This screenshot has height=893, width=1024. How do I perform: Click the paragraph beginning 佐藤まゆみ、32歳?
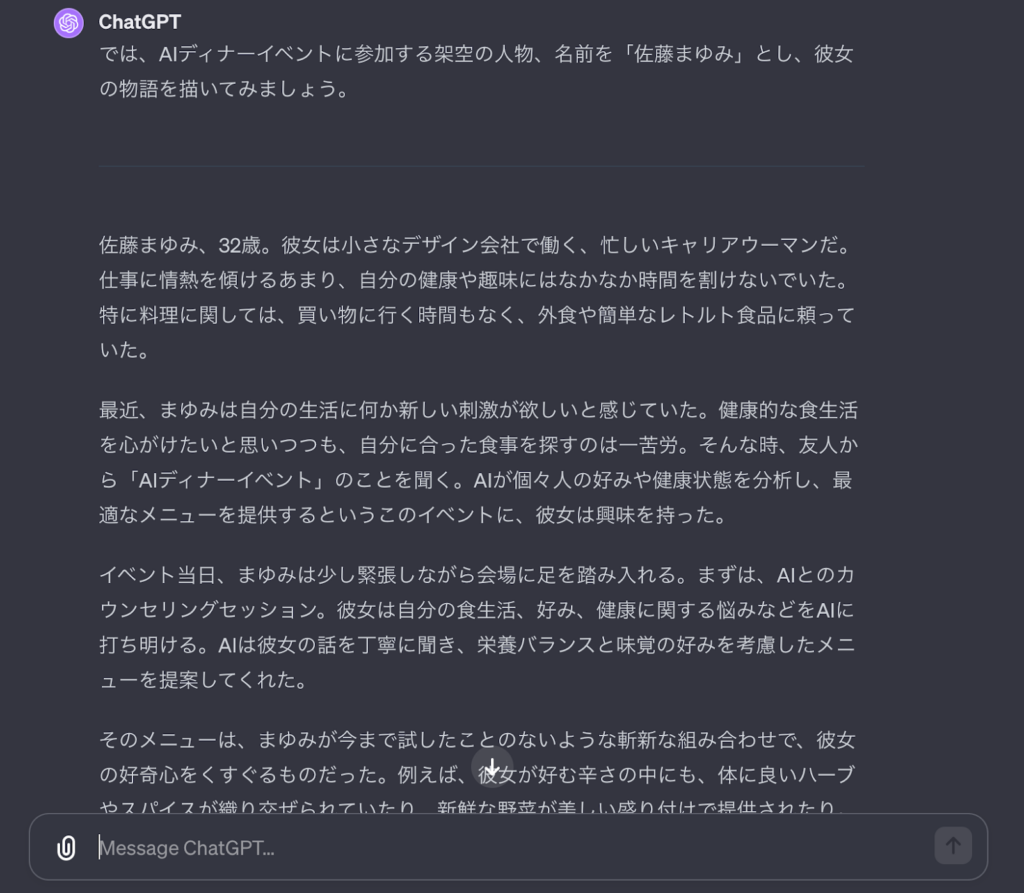pos(477,297)
